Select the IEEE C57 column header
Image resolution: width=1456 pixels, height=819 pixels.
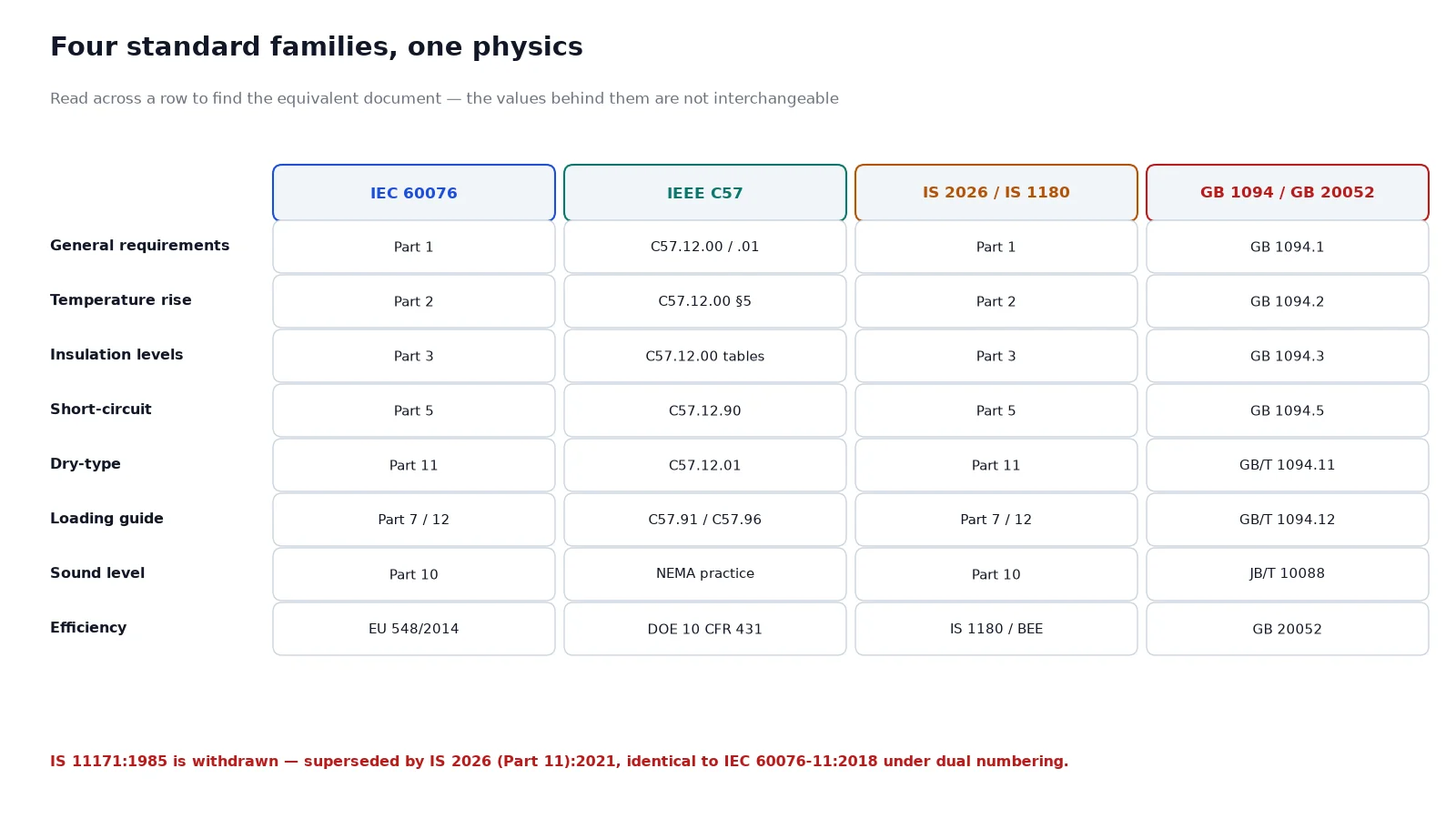click(705, 193)
